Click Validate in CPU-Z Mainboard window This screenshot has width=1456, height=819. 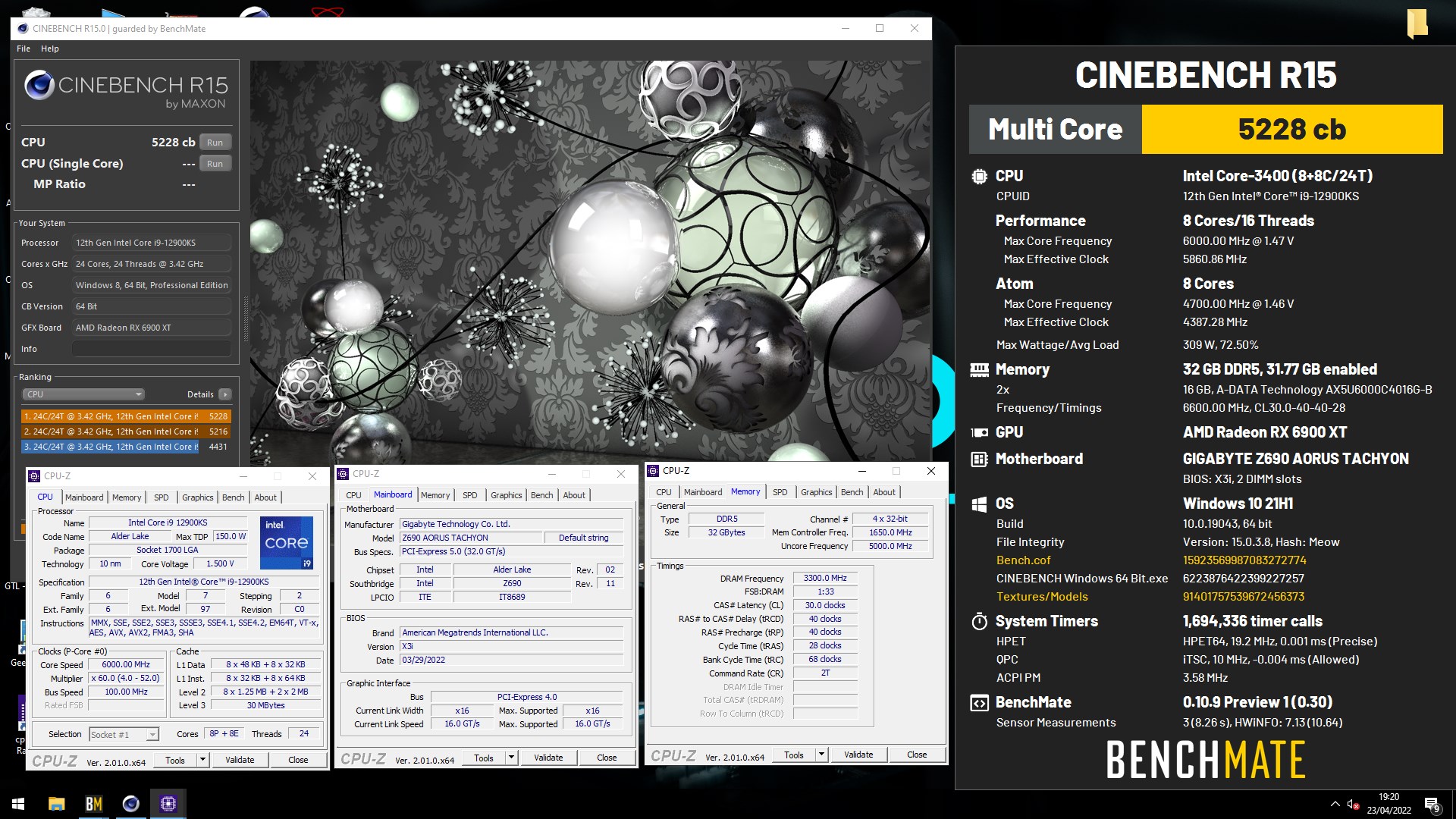click(548, 758)
